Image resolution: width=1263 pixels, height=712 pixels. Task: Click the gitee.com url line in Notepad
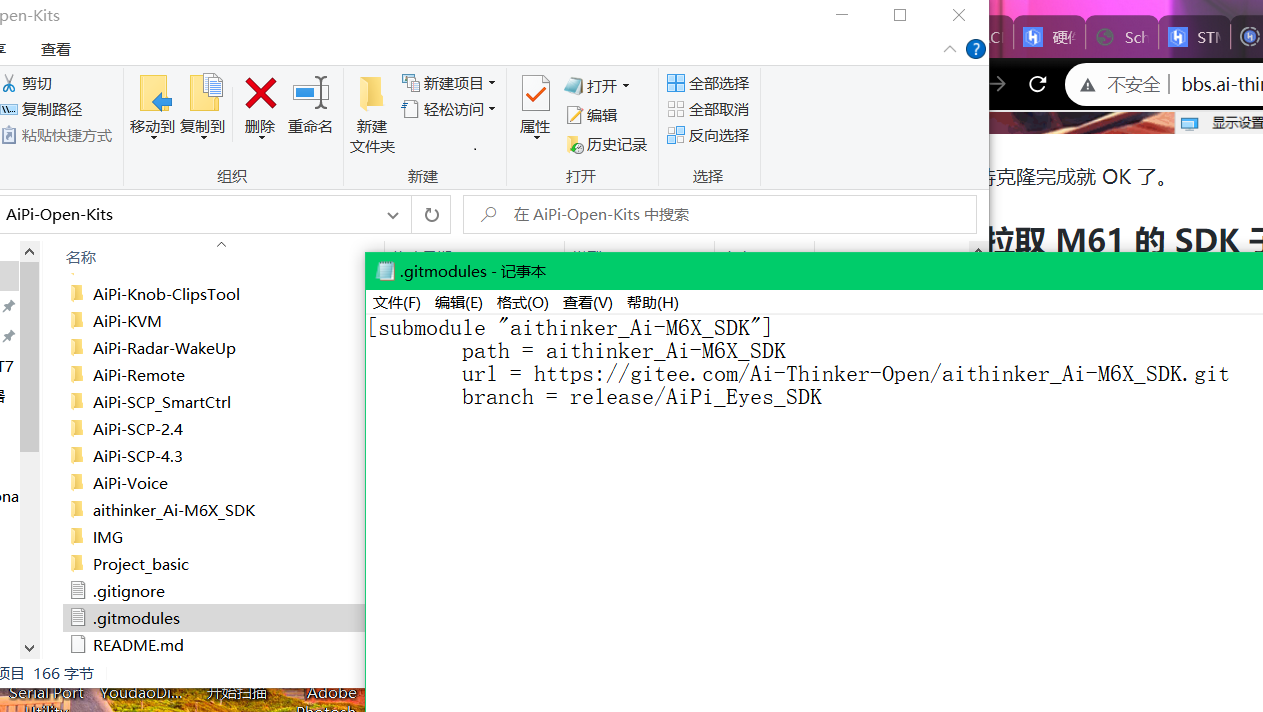click(845, 374)
